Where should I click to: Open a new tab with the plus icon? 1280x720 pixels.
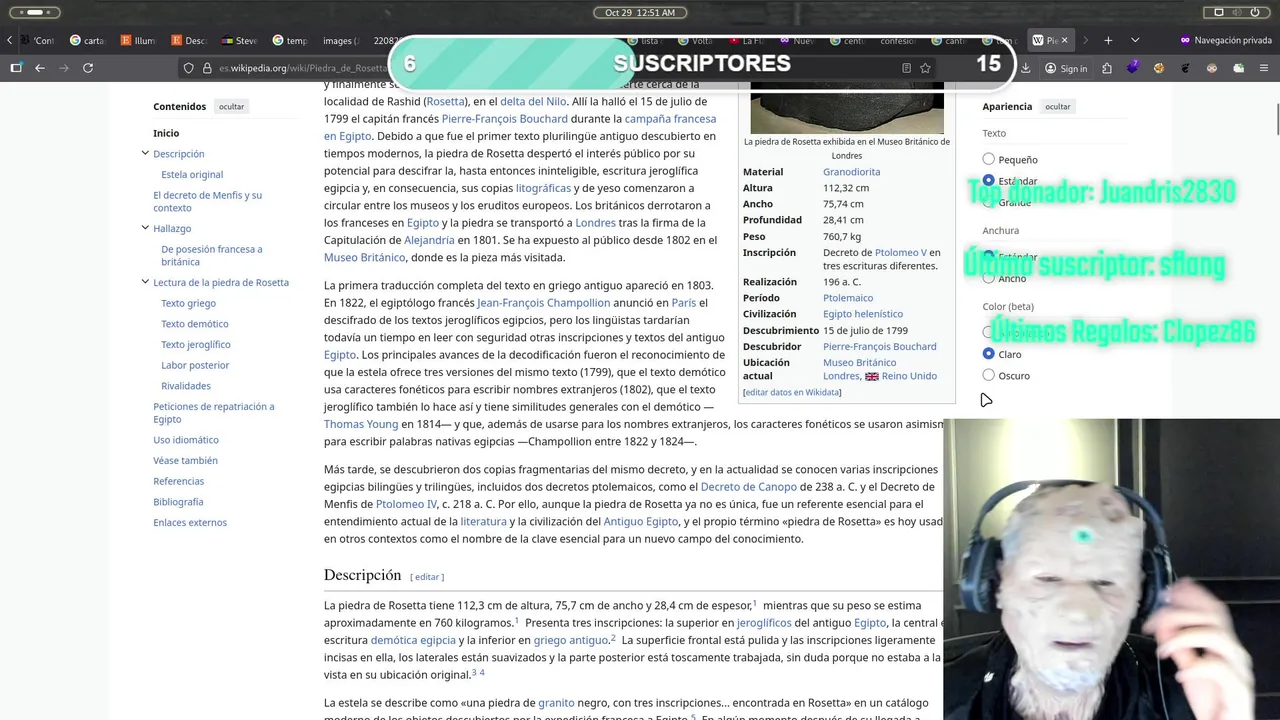tap(1108, 40)
